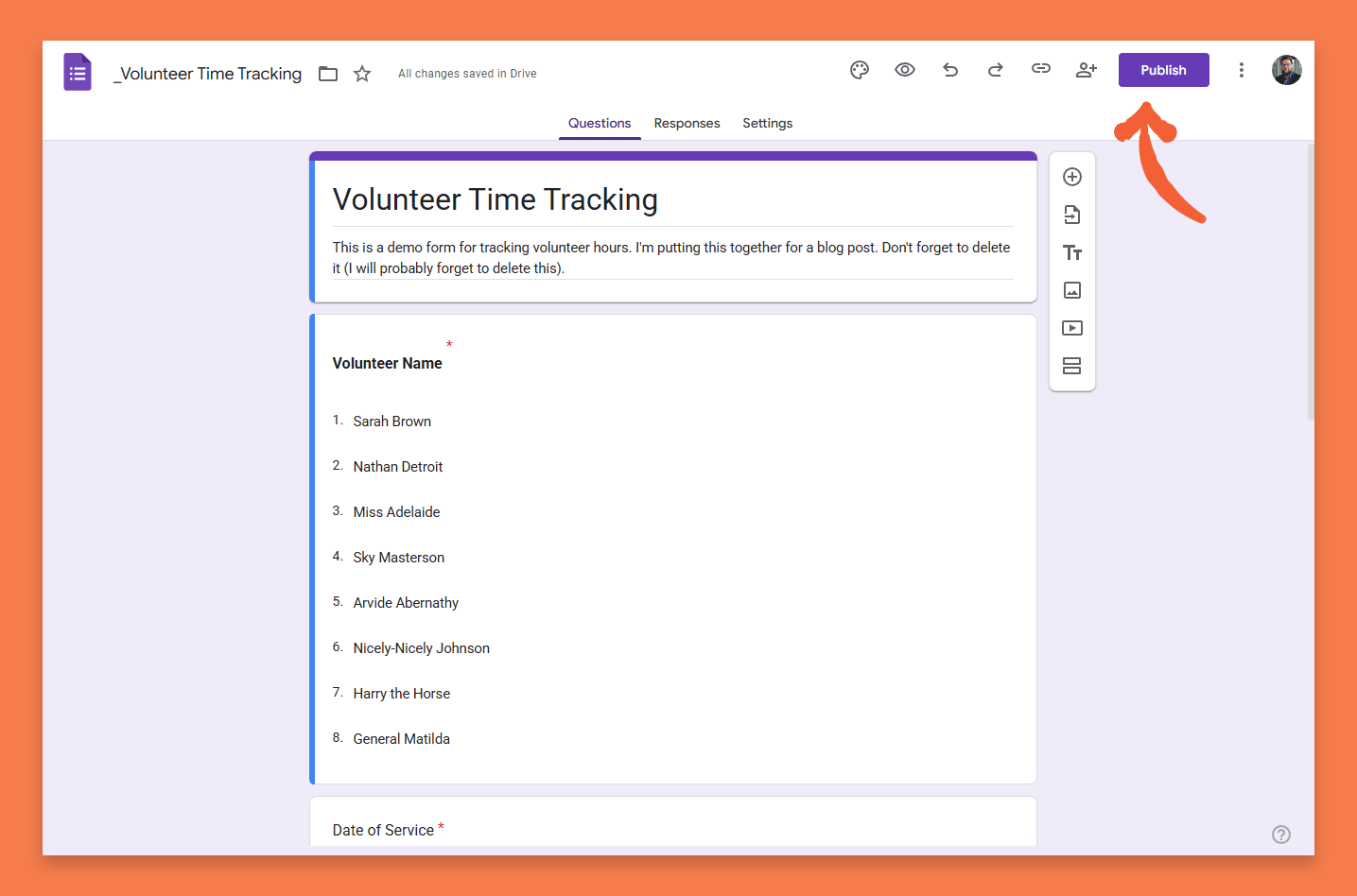The height and width of the screenshot is (896, 1357).
Task: Star the Volunteer Time Tracking form
Action: pyautogui.click(x=362, y=74)
